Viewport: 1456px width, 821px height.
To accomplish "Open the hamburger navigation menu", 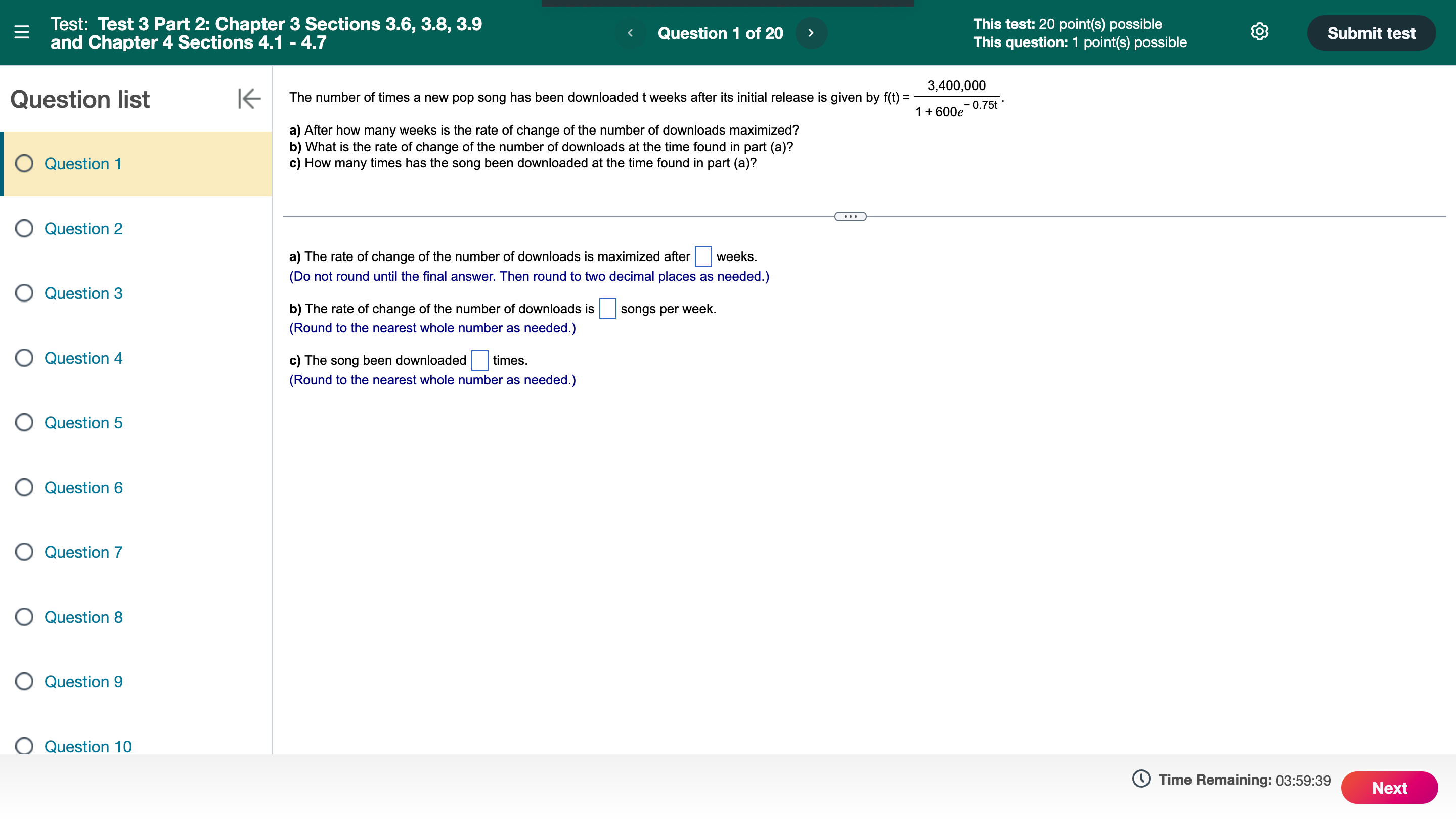I will pyautogui.click(x=21, y=32).
